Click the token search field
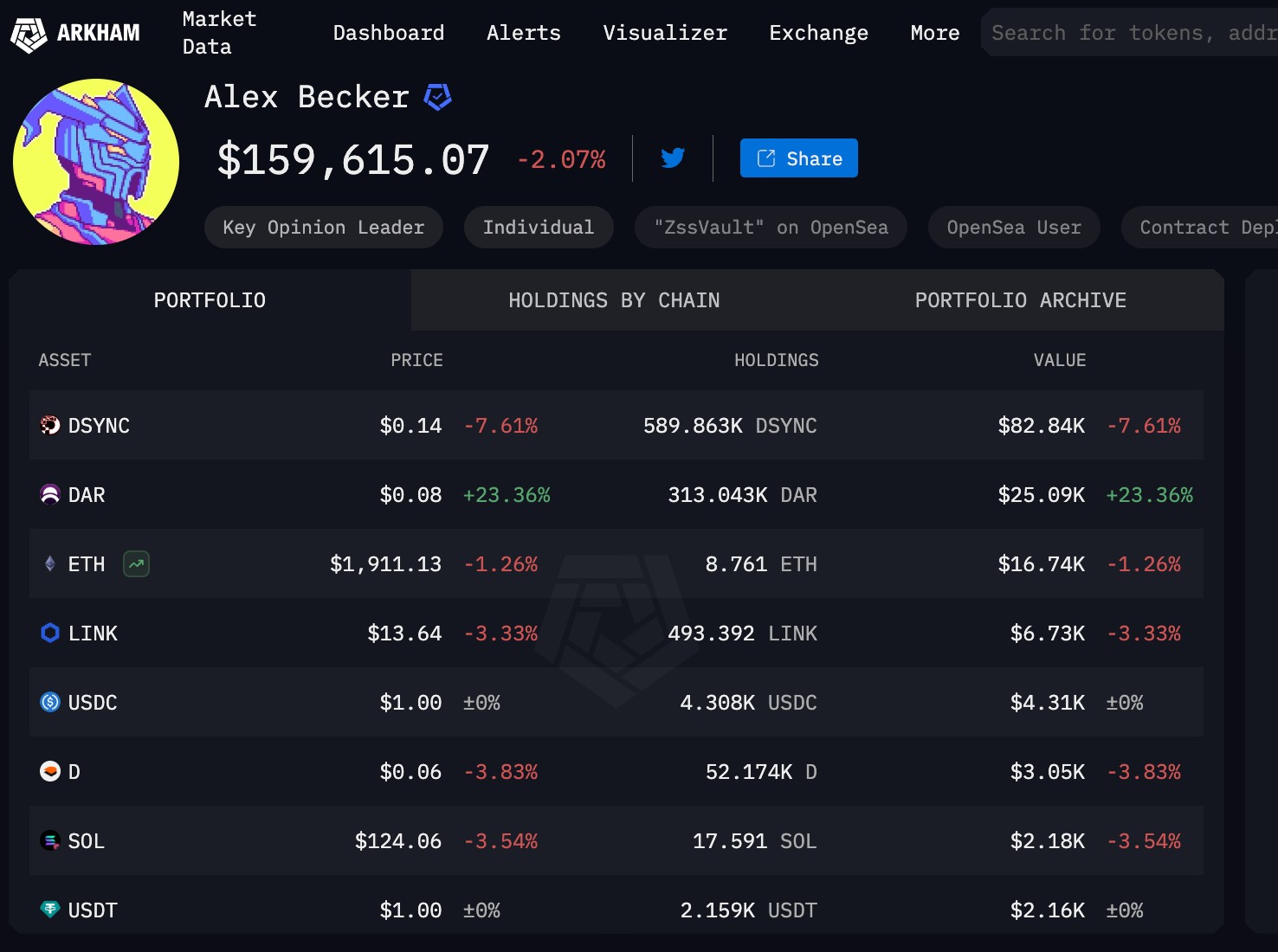The width and height of the screenshot is (1278, 952). click(1126, 33)
